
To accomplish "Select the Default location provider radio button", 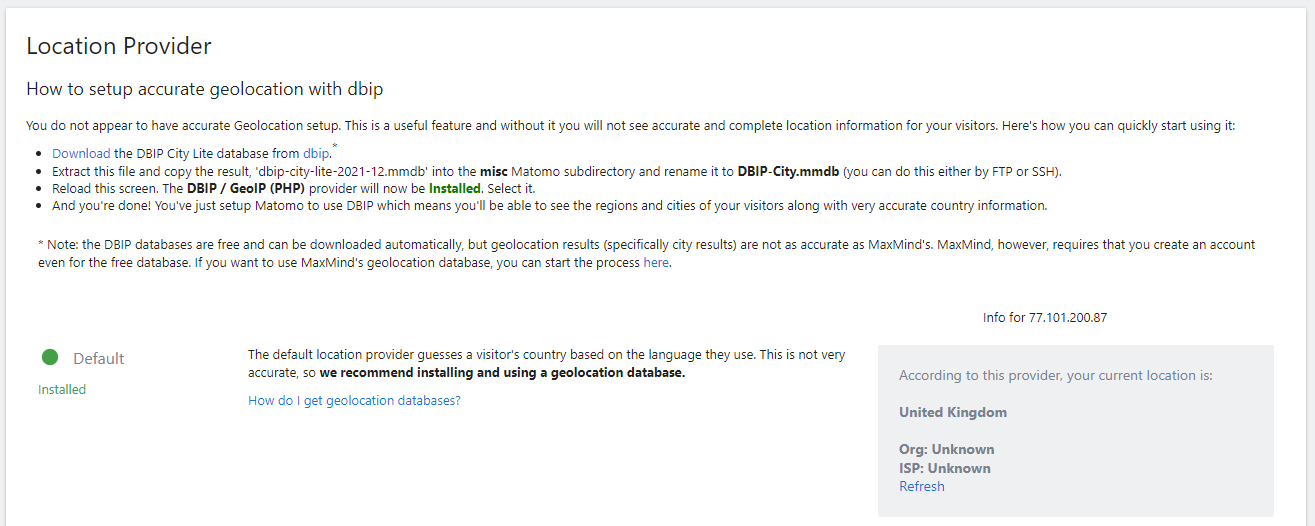I will pyautogui.click(x=50, y=357).
